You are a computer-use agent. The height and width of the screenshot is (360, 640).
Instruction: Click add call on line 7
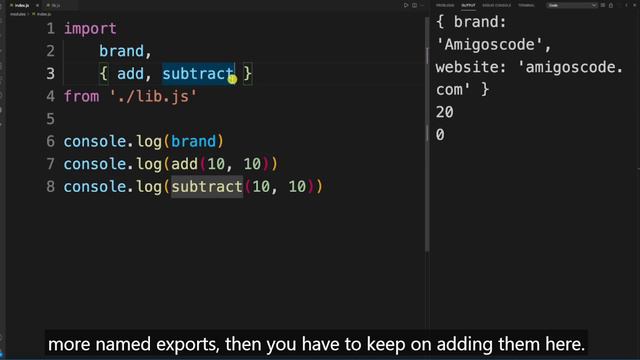184,164
